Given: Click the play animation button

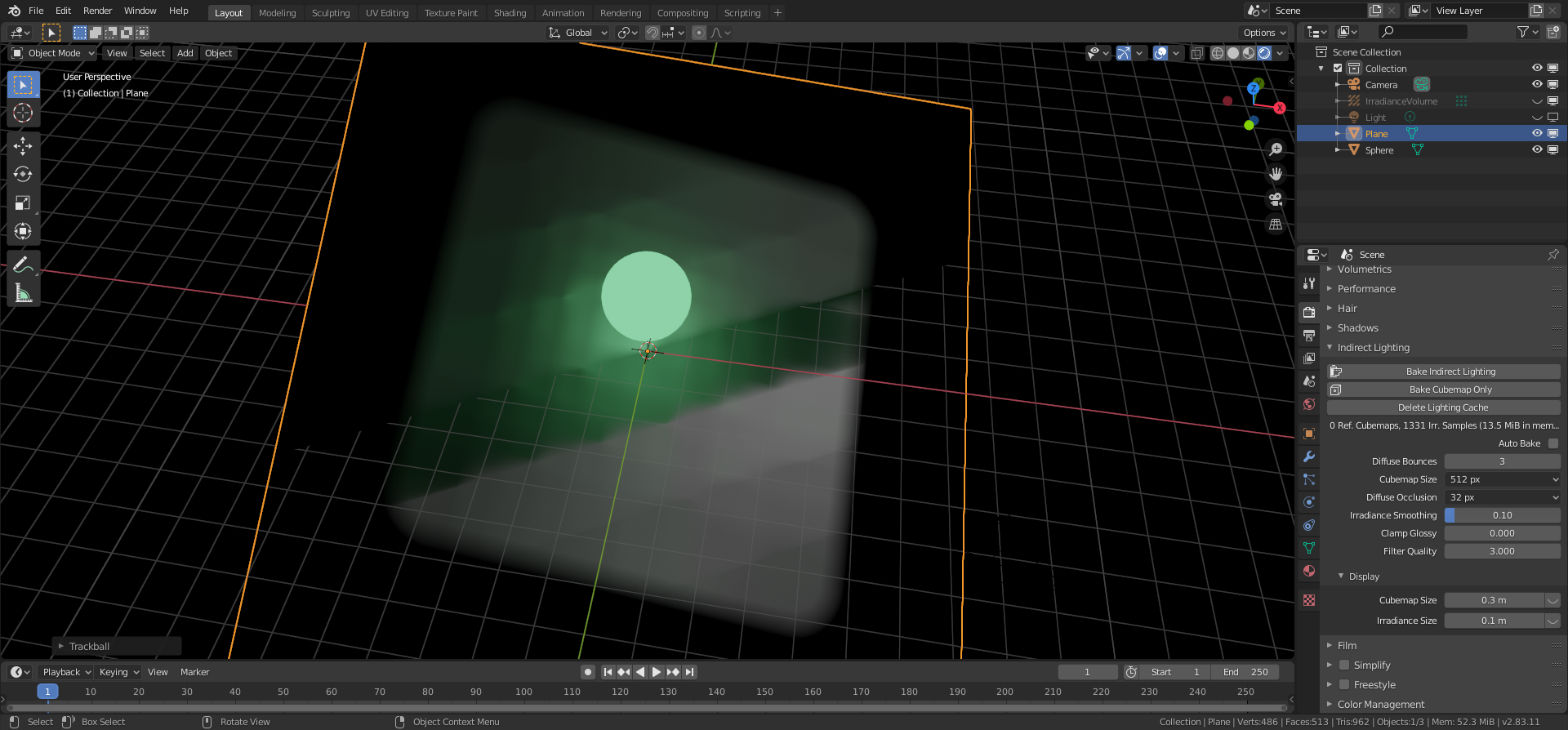Looking at the screenshot, I should click(657, 672).
